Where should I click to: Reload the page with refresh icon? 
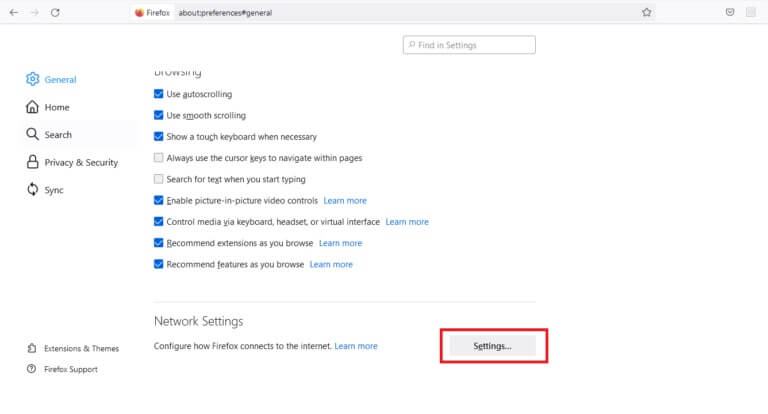click(55, 13)
